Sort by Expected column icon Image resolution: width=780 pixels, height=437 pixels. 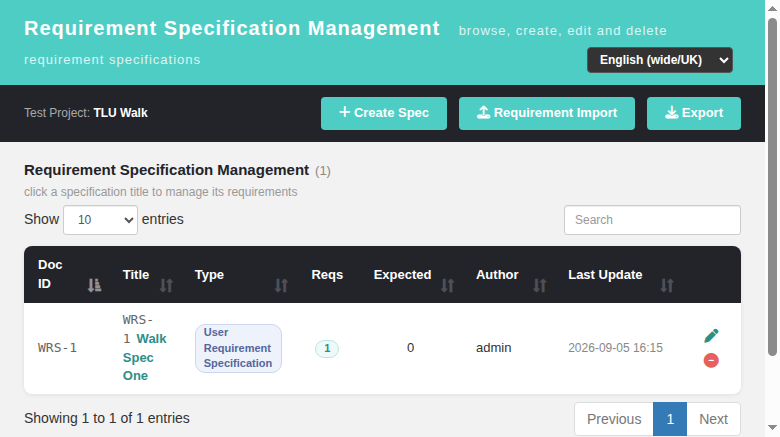point(447,285)
